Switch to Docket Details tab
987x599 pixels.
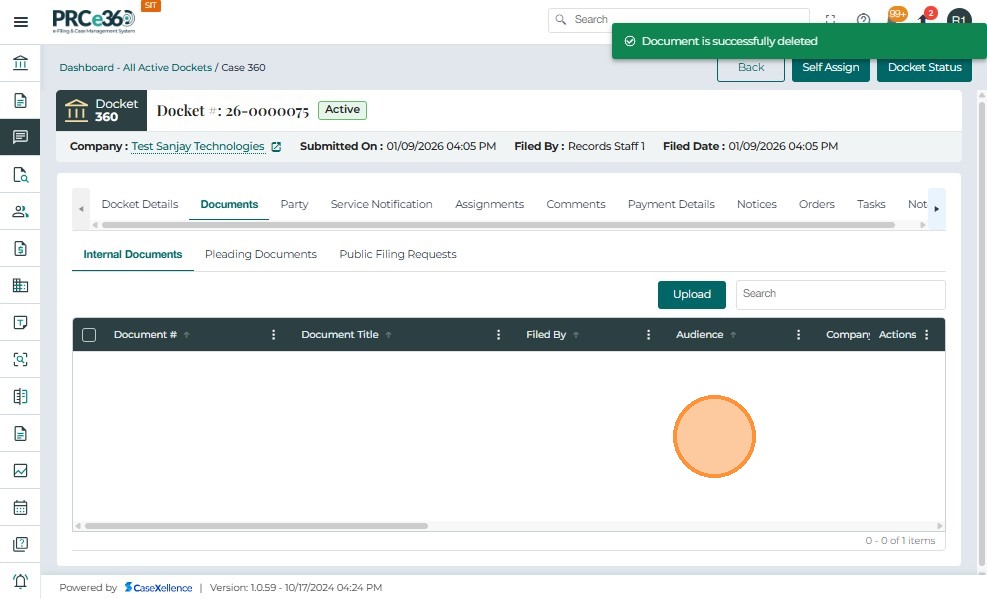[x=140, y=204]
